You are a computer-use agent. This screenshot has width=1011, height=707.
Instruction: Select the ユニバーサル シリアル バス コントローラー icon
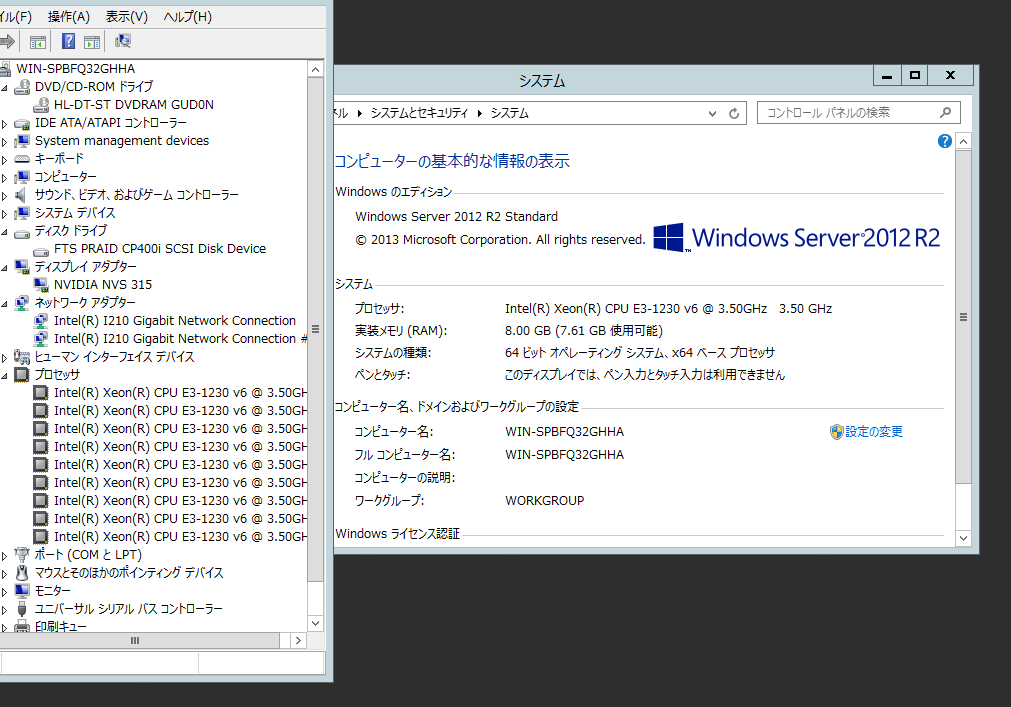coord(22,608)
